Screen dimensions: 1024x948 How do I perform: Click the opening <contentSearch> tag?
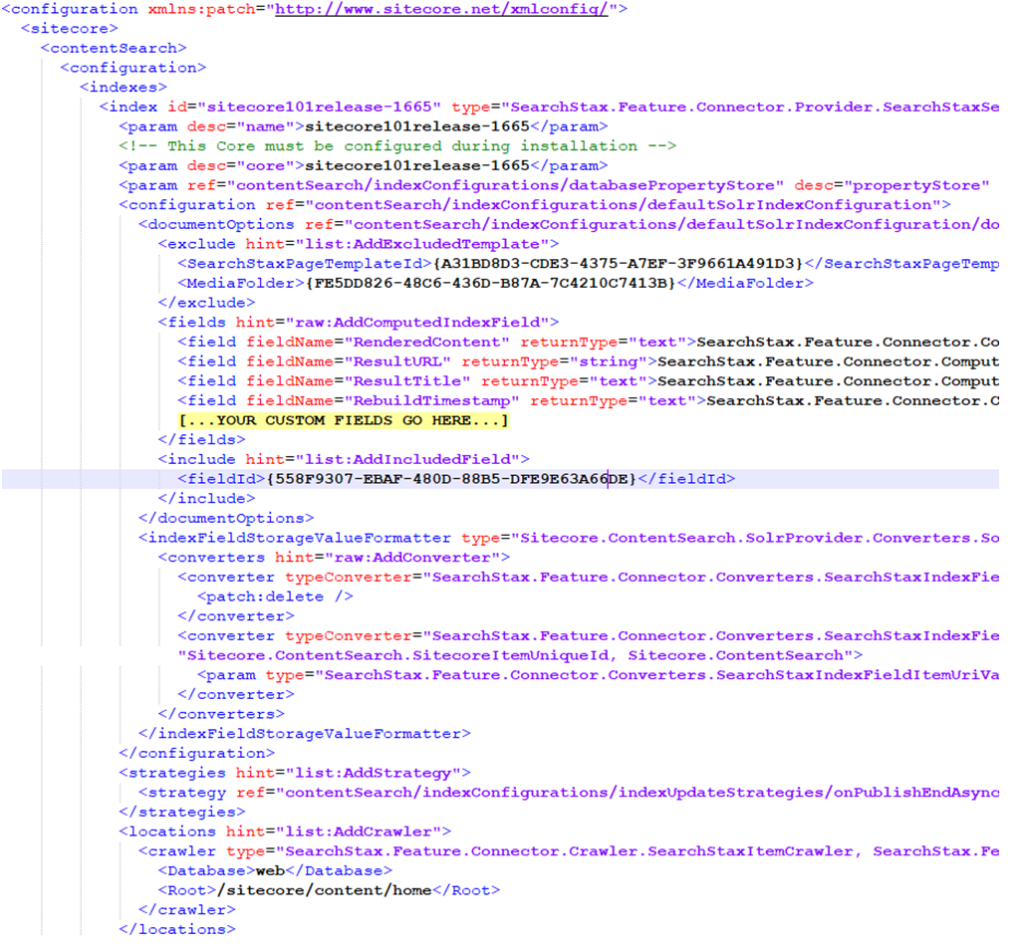pyautogui.click(x=114, y=48)
